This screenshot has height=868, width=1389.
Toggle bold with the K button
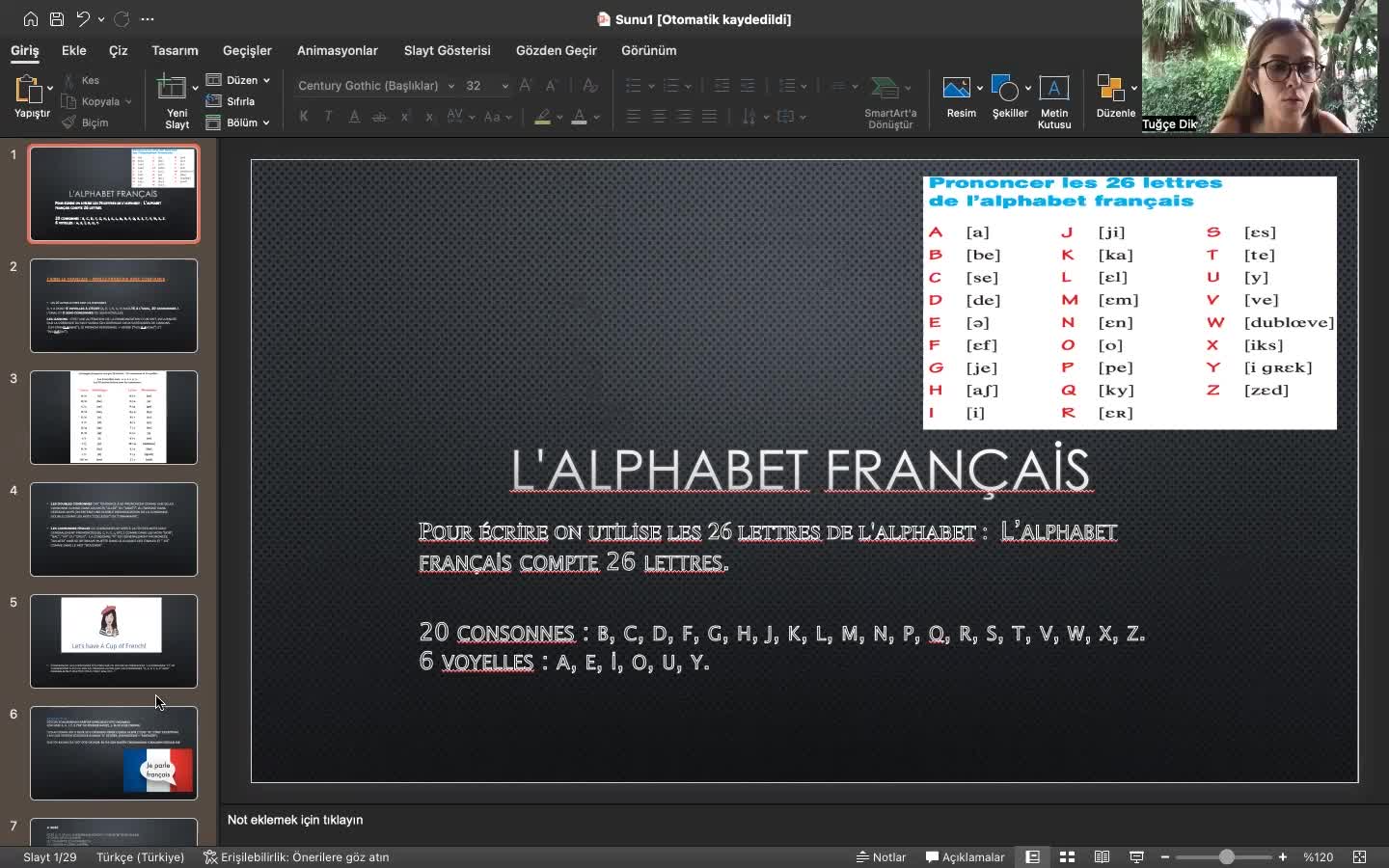(304, 117)
